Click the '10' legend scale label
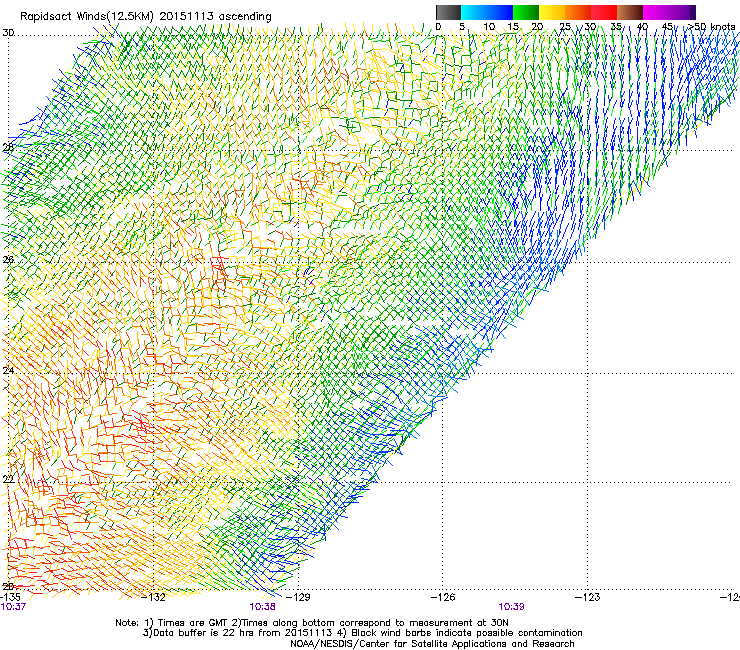740x650 pixels. pos(489,26)
